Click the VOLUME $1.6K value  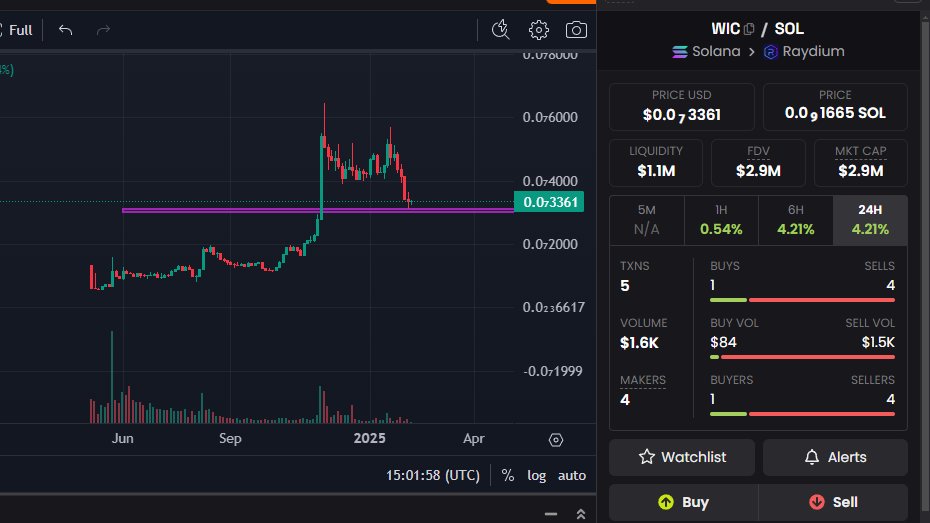(639, 343)
